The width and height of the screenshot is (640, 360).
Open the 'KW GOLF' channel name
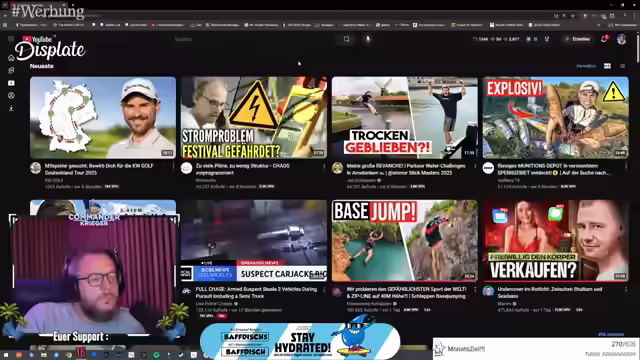[x=54, y=180]
